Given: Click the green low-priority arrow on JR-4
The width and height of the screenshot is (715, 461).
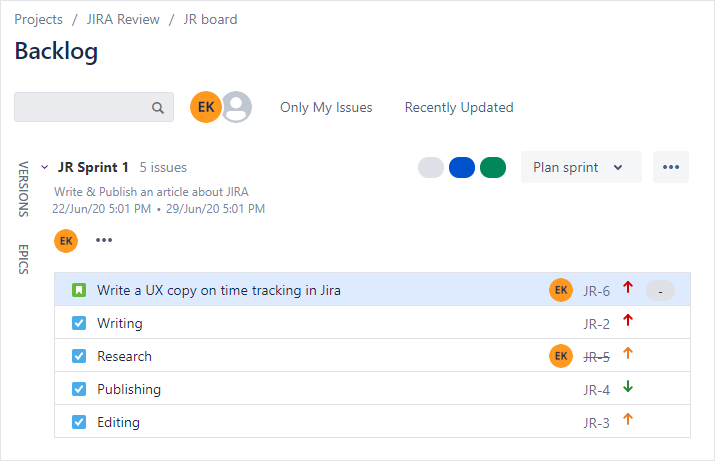Looking at the screenshot, I should coord(628,387).
